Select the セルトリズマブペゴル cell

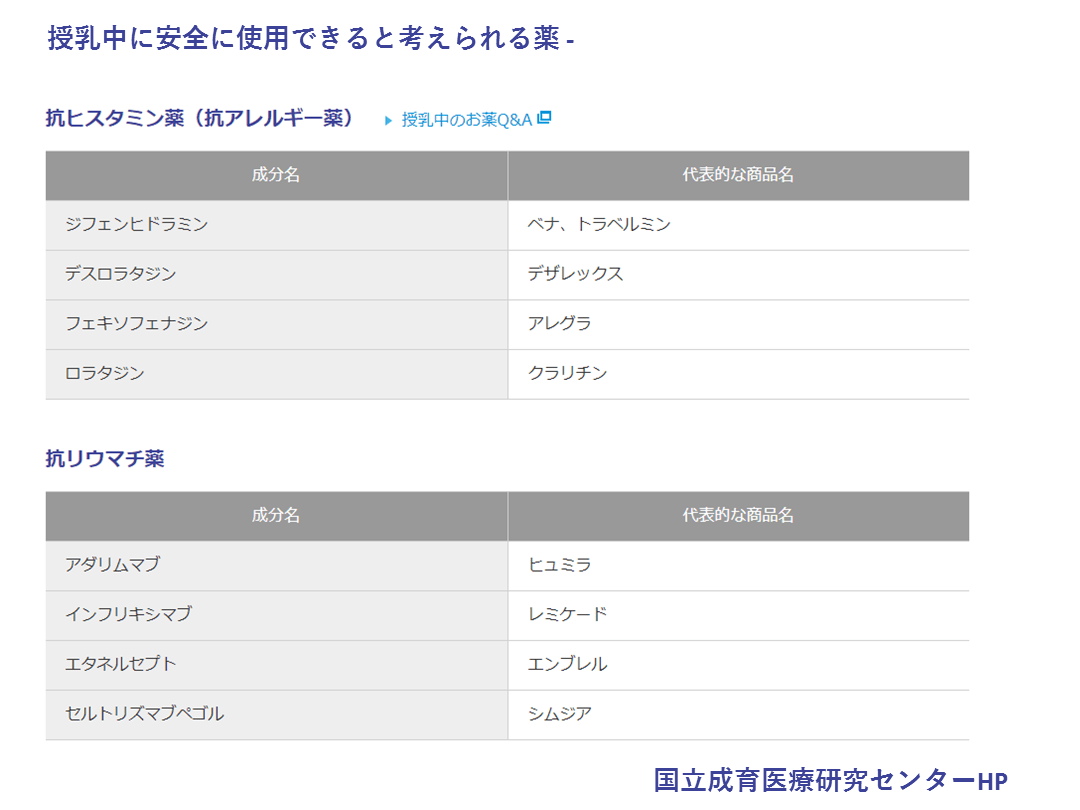(x=144, y=714)
